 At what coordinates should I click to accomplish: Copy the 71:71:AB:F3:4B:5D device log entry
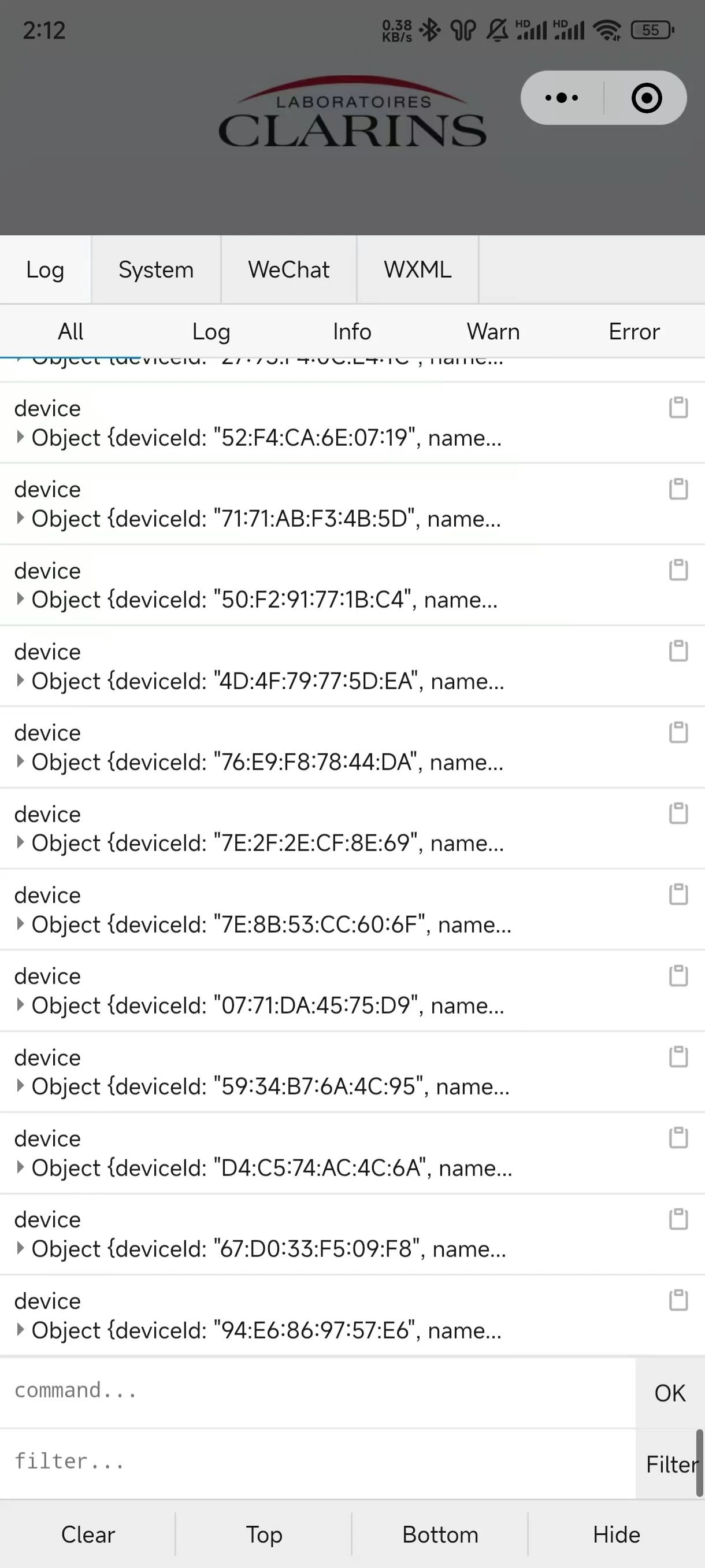pyautogui.click(x=678, y=489)
